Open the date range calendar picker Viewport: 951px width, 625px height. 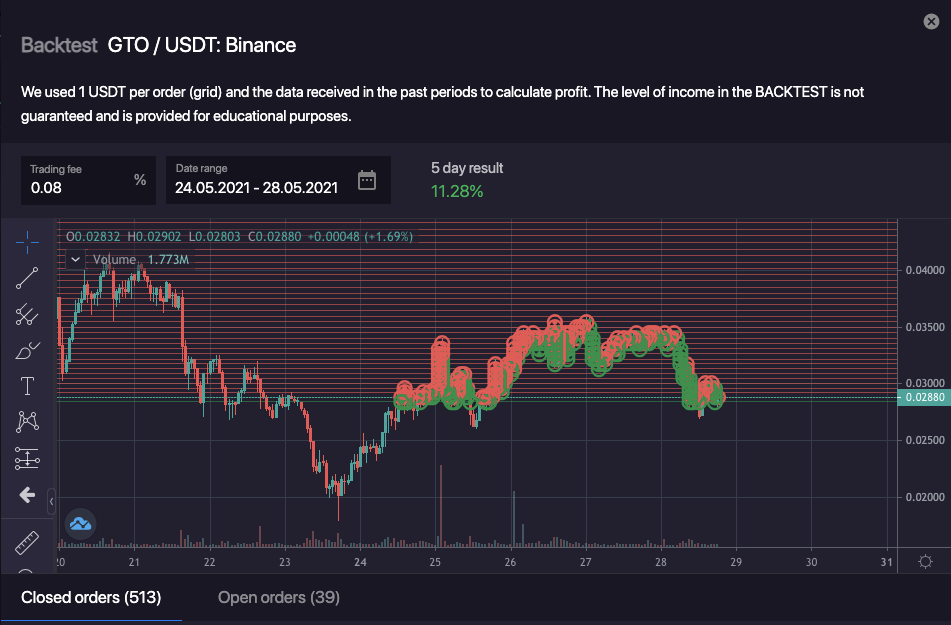click(x=367, y=180)
